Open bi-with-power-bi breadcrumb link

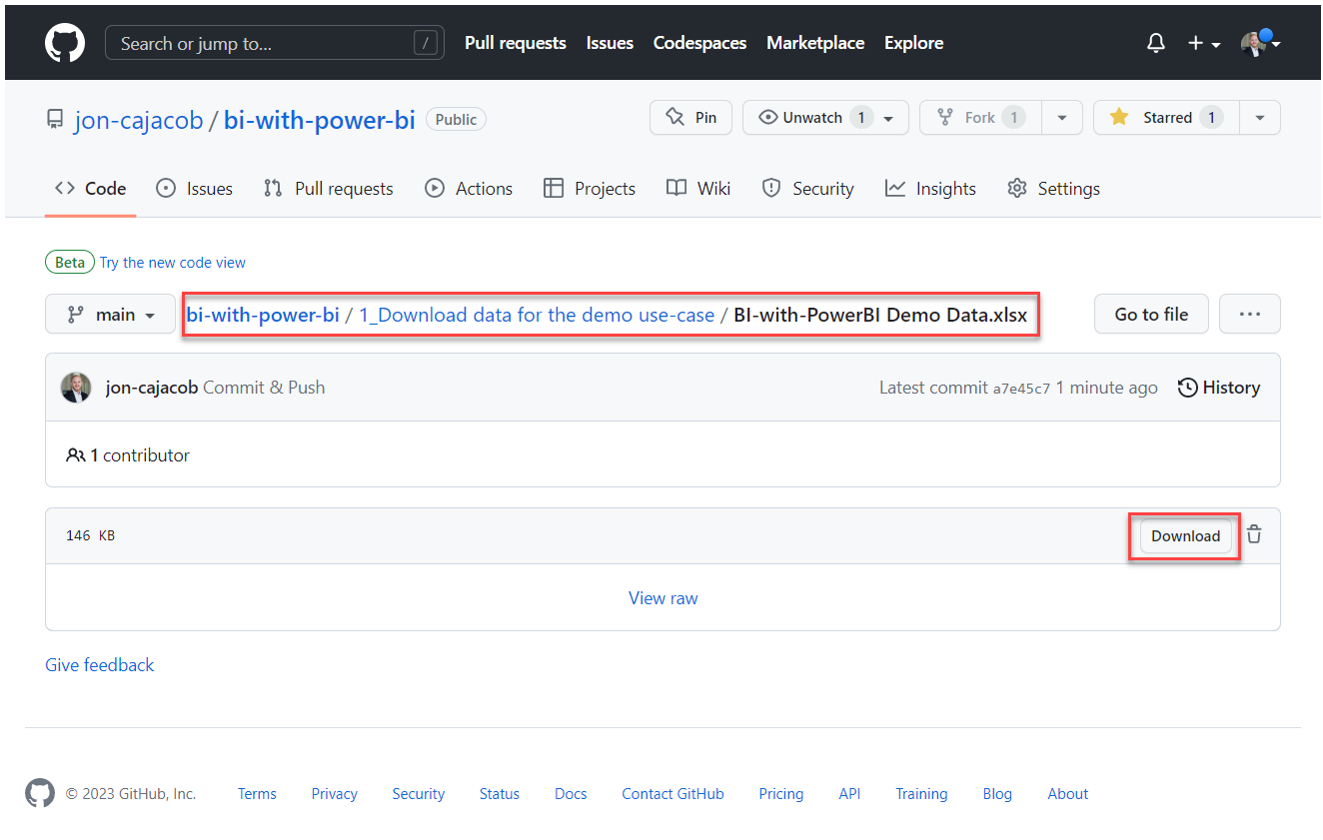(x=263, y=314)
